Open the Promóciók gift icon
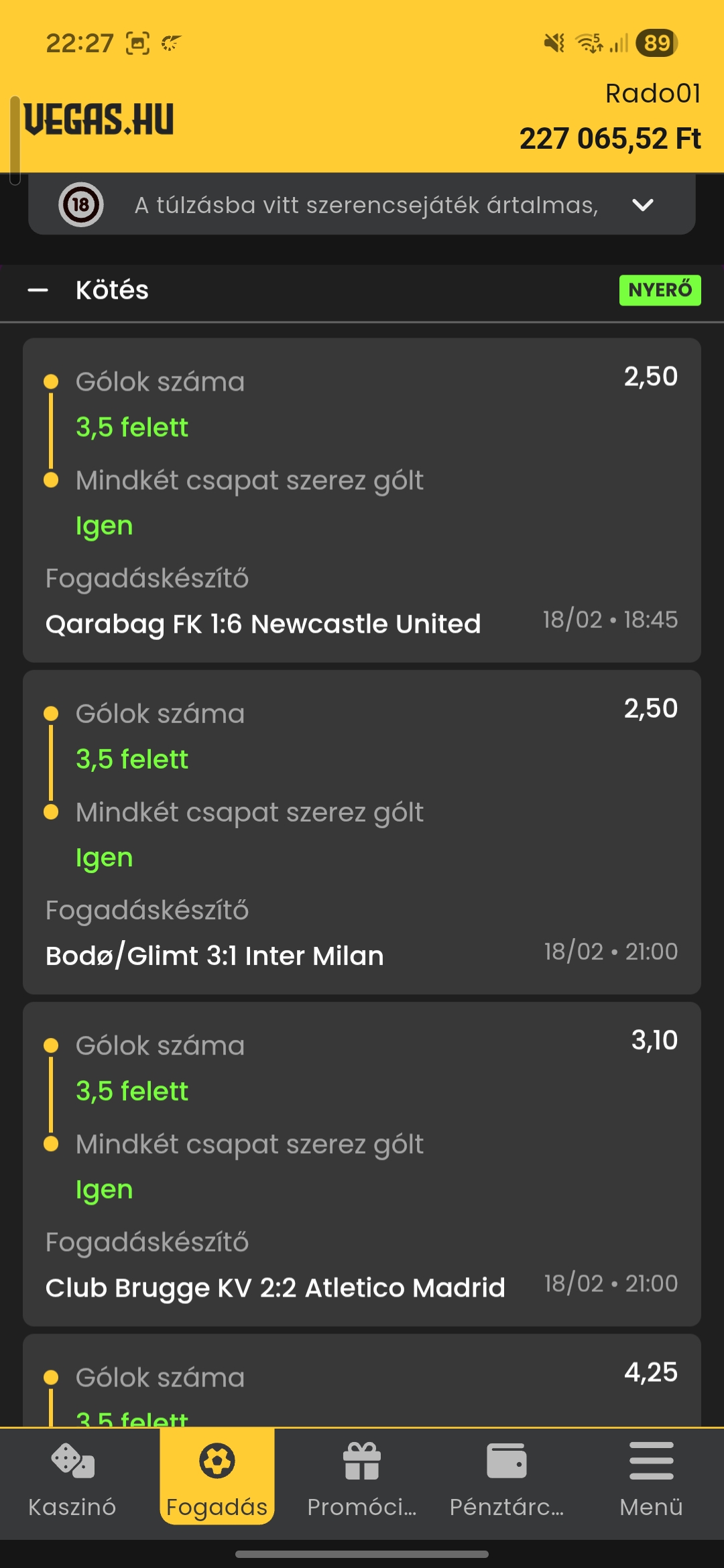This screenshot has width=724, height=1568. click(x=362, y=1461)
